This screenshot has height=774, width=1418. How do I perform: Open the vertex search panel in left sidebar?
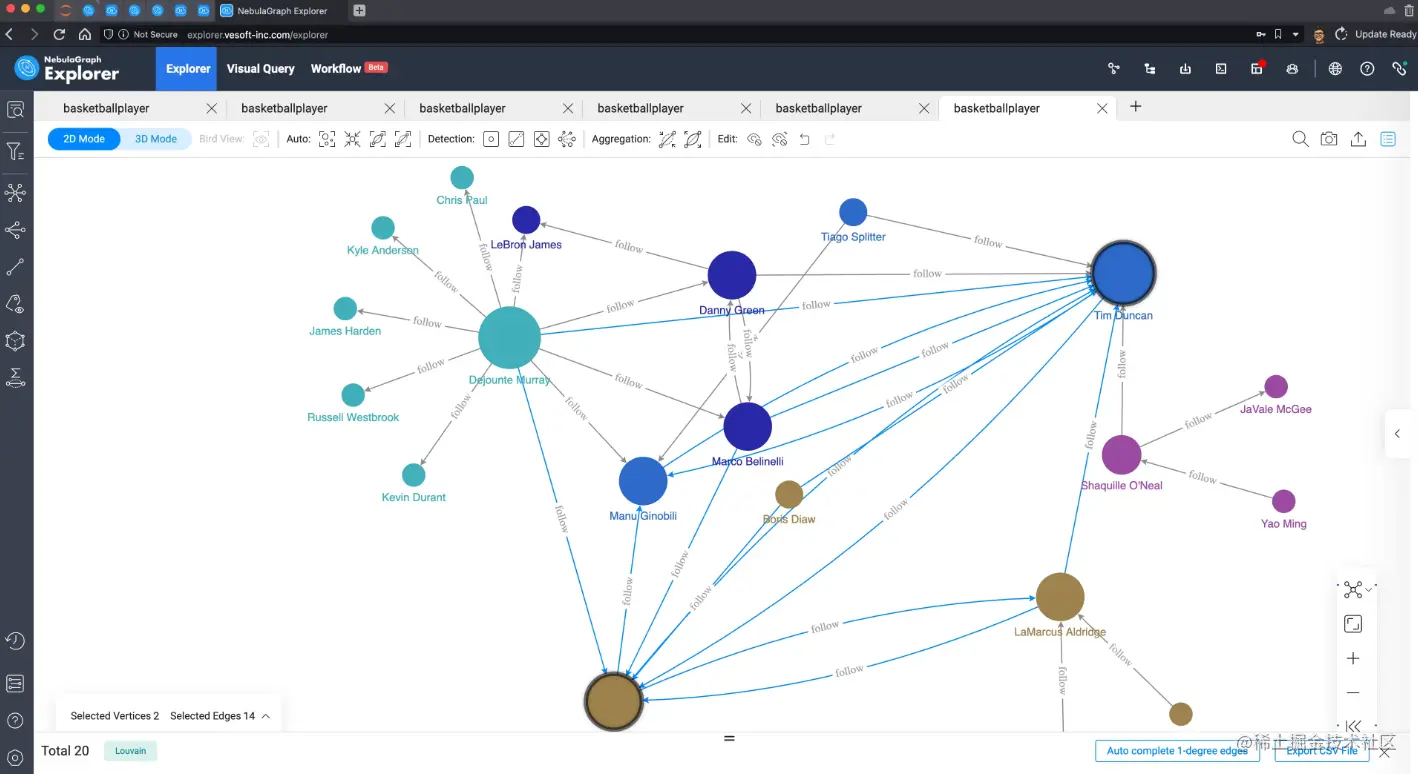(15, 110)
